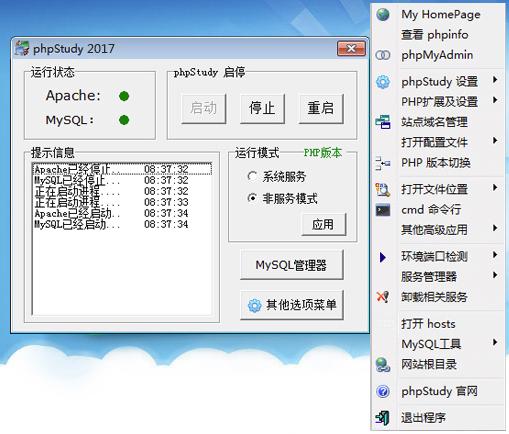
Task: Open the 其他选项菜单 button
Action: tap(291, 305)
